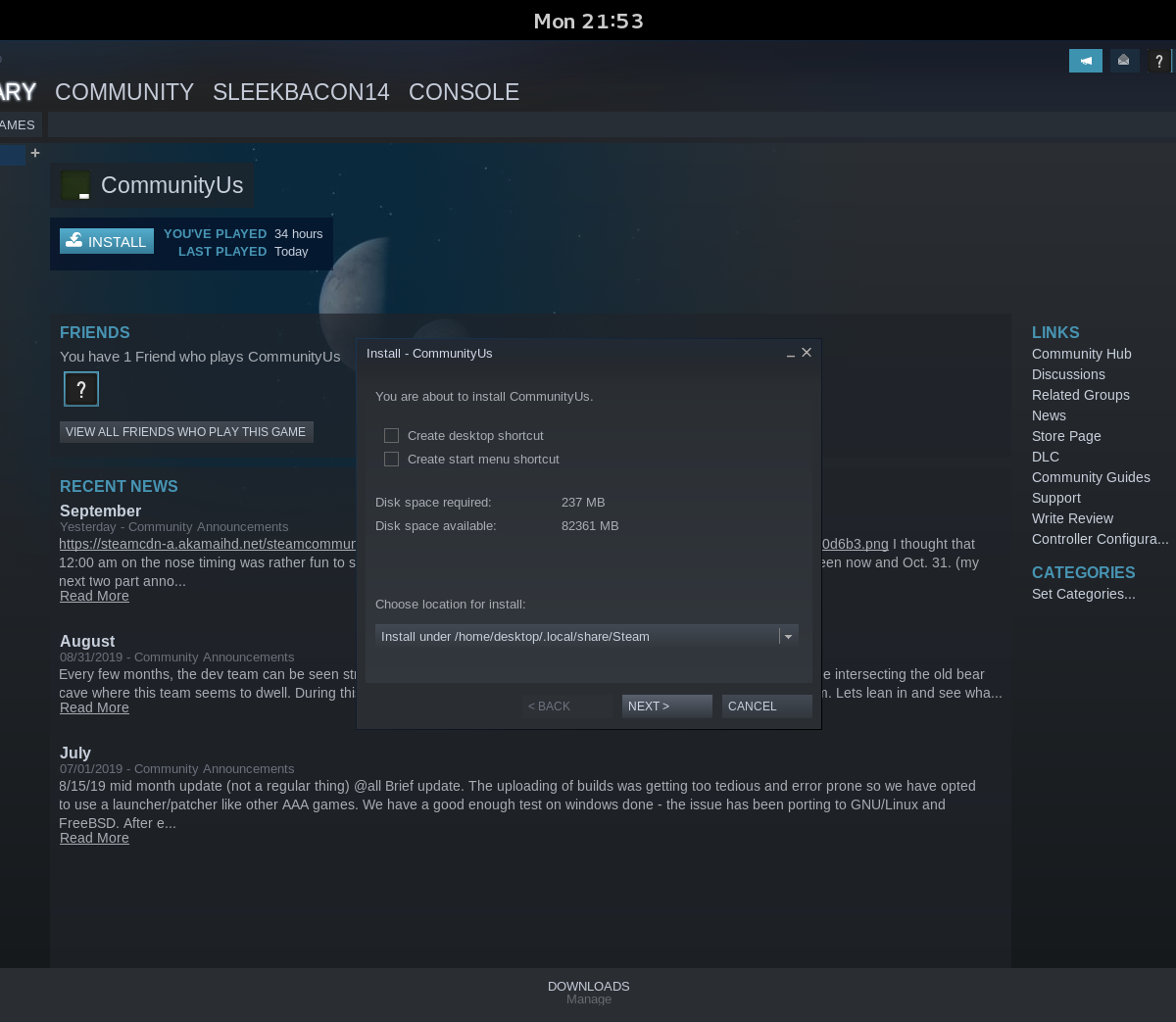Open the Discussions link
Viewport: 1176px width, 1022px height.
pos(1068,374)
